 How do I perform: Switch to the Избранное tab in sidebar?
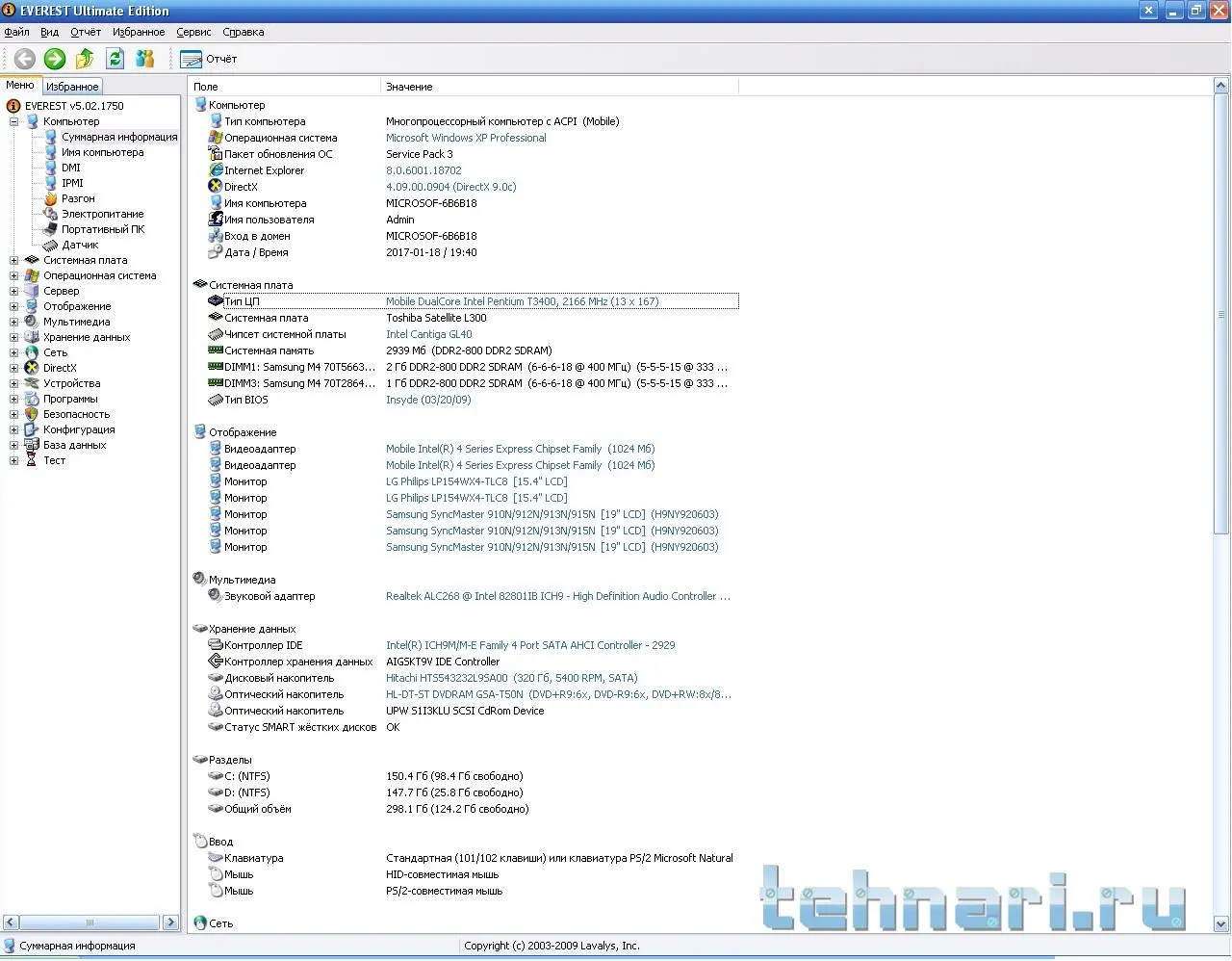click(x=72, y=87)
